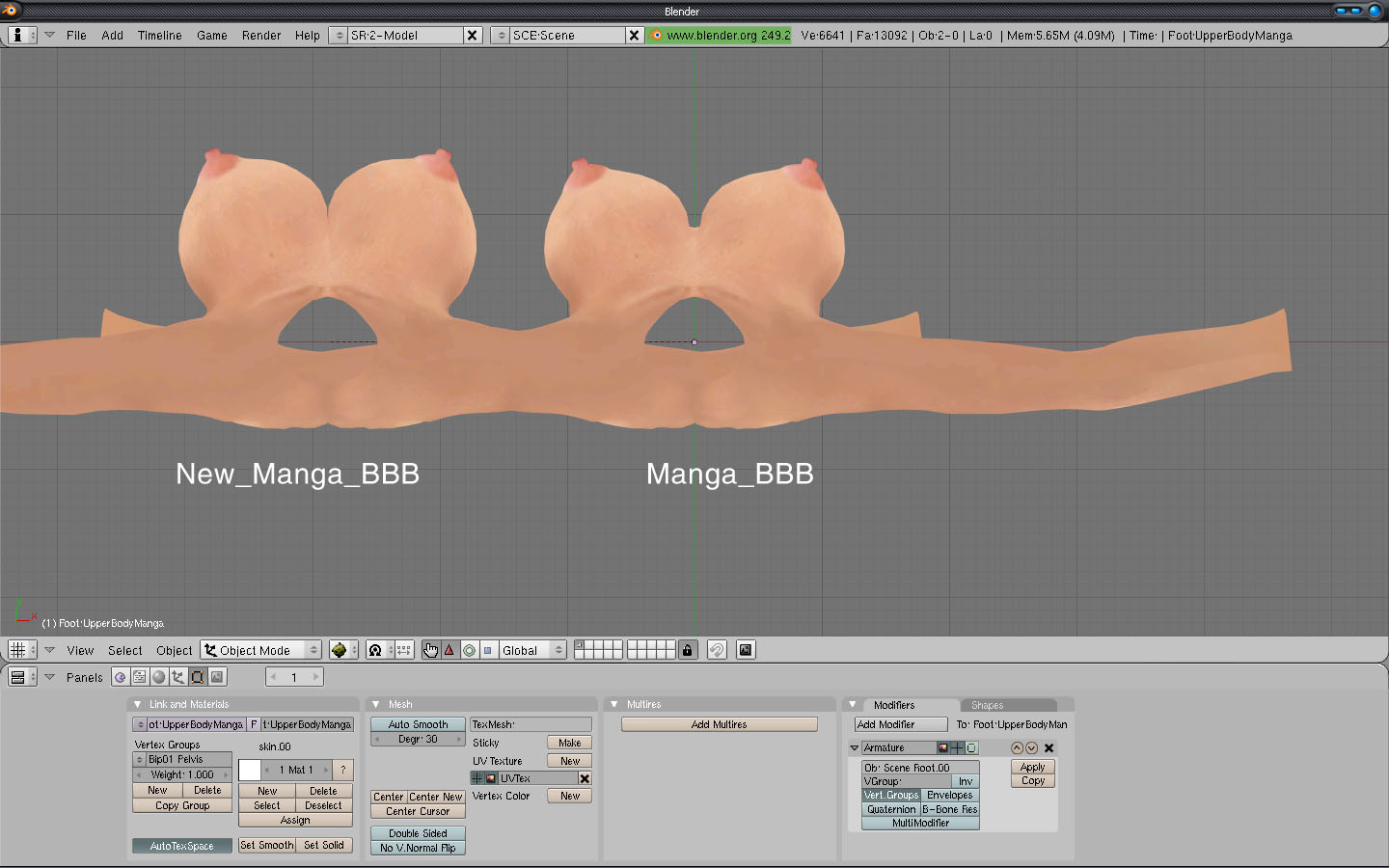The width and height of the screenshot is (1389, 868).
Task: Click the white material color swatch
Action: click(x=250, y=770)
